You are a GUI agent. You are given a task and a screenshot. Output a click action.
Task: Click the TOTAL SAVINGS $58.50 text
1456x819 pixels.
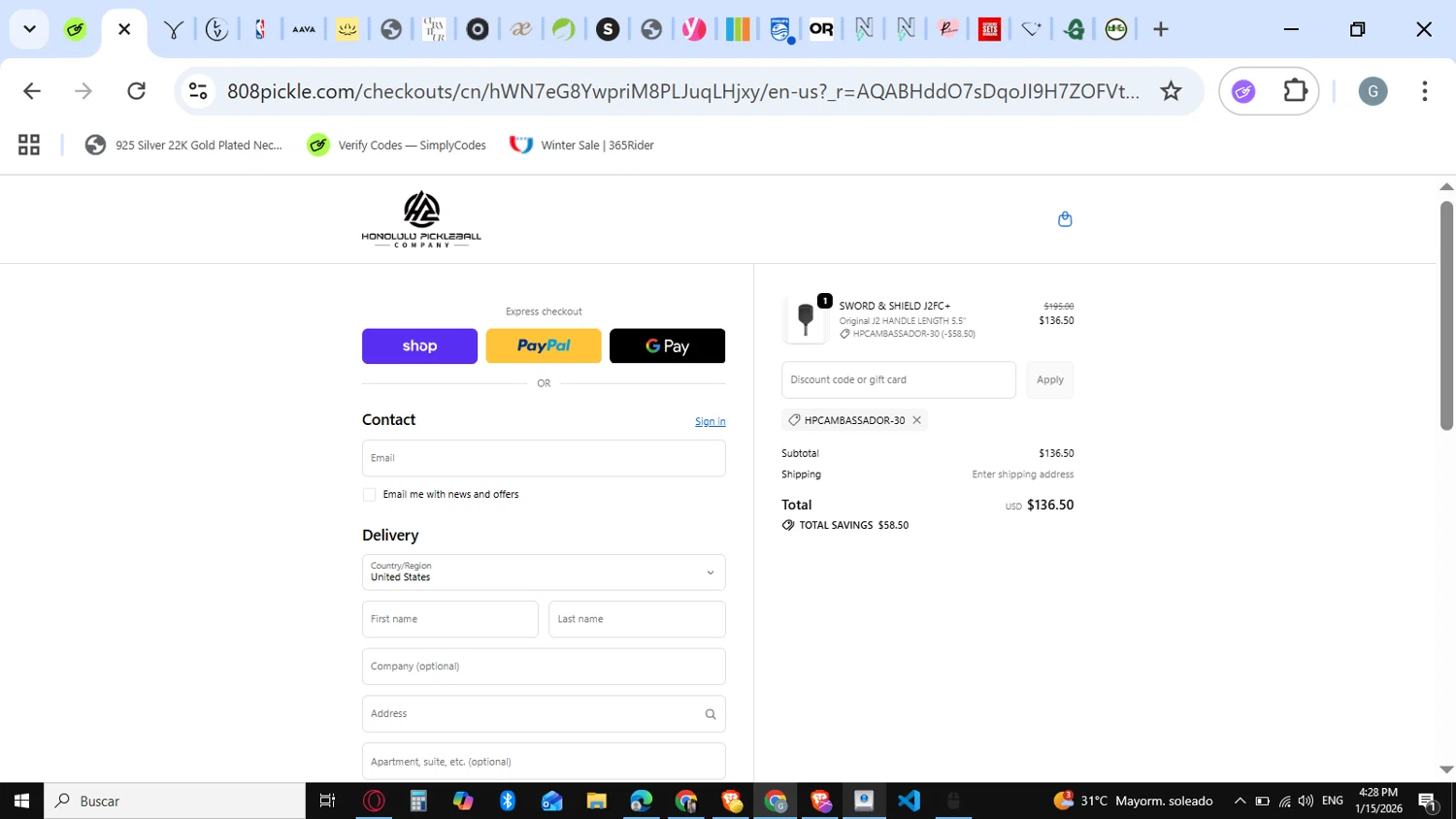point(854,526)
